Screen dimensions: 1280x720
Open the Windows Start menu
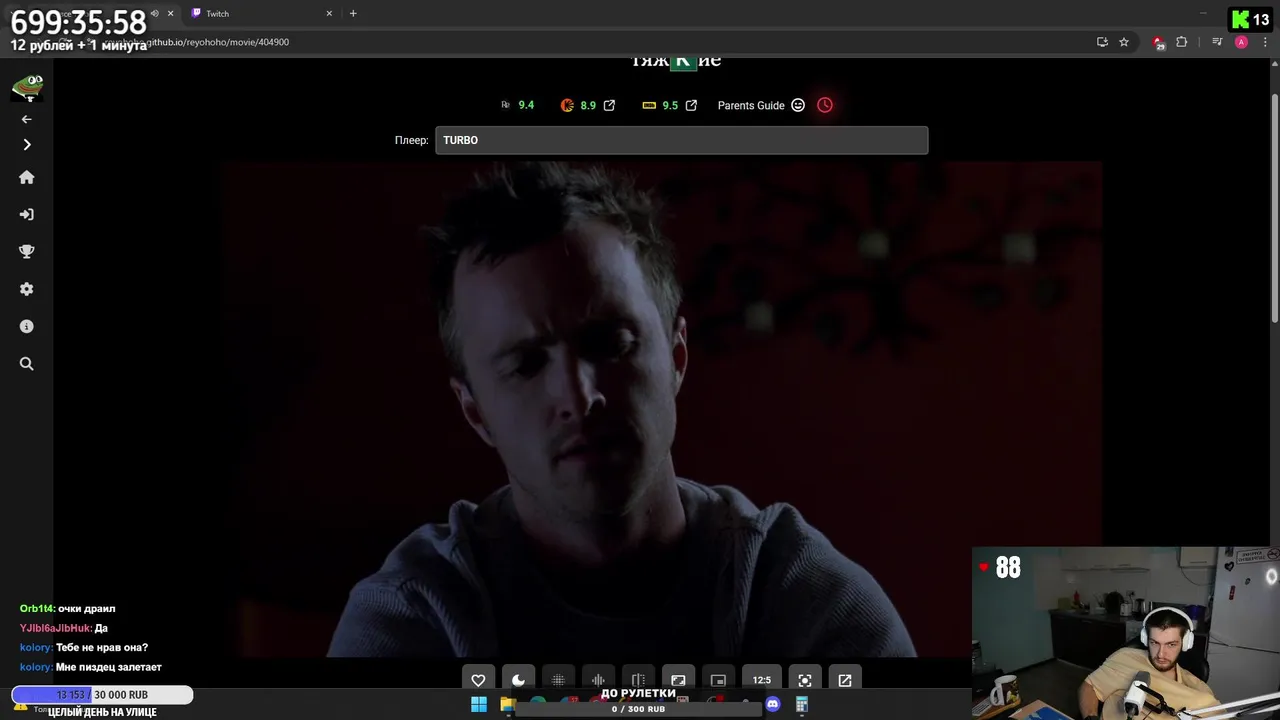[479, 705]
